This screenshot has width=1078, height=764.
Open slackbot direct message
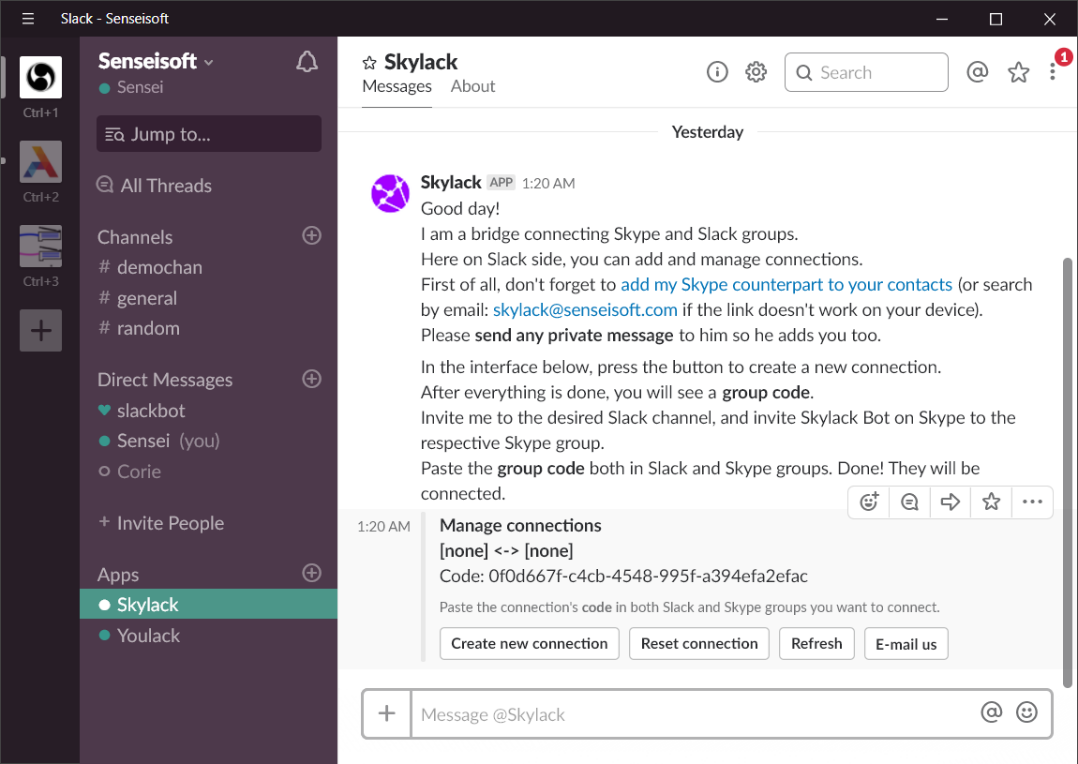[x=142, y=411]
